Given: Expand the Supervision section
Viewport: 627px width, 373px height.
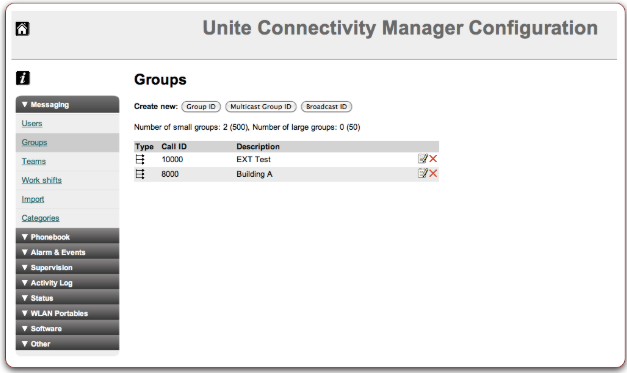Looking at the screenshot, I should click(67, 267).
